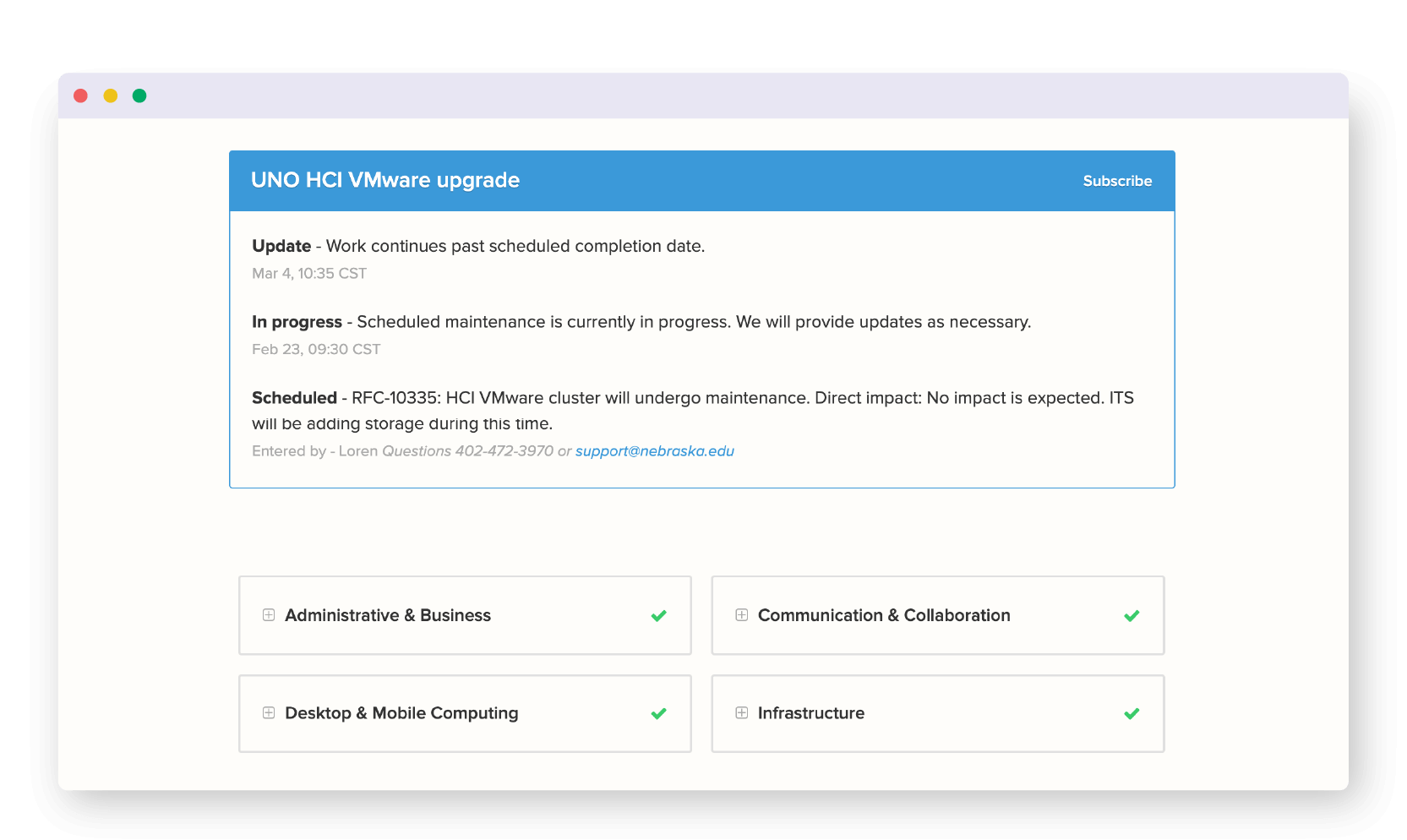Click the Subscribe link in the header

point(1117,181)
